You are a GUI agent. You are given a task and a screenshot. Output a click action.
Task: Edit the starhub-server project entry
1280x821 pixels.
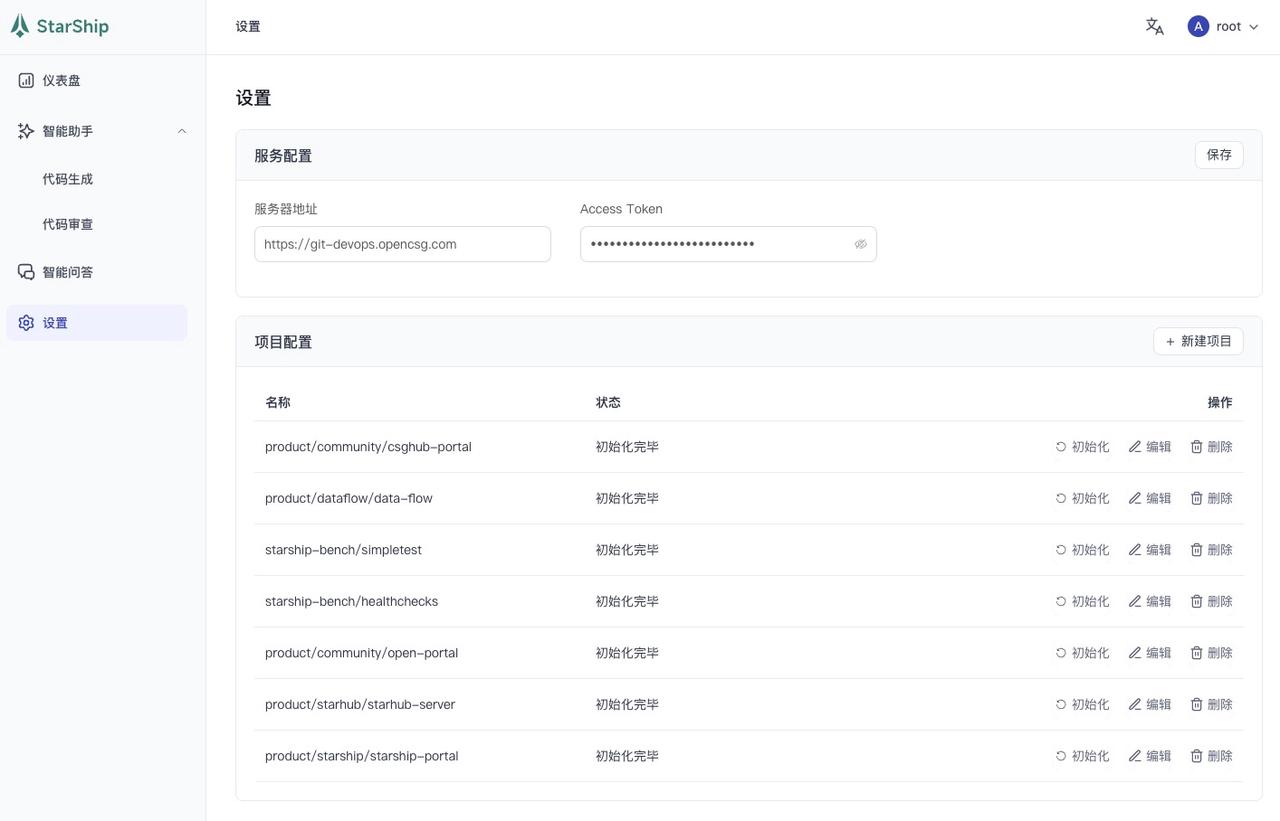[x=1149, y=704]
